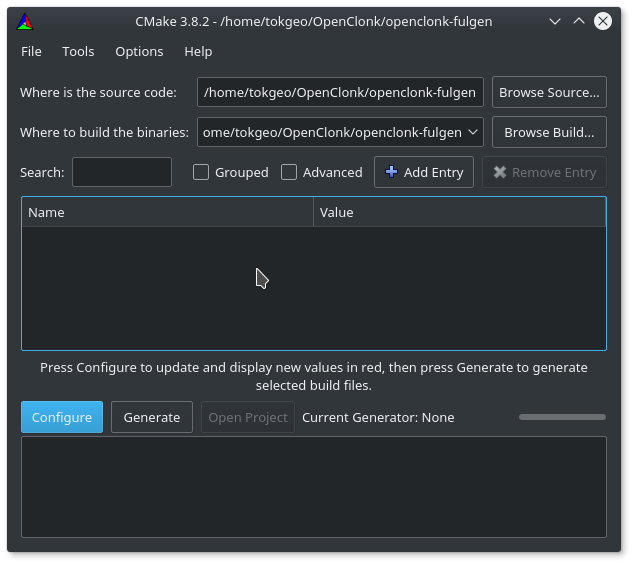Open the Options menu
The image size is (634, 565).
coord(139,52)
